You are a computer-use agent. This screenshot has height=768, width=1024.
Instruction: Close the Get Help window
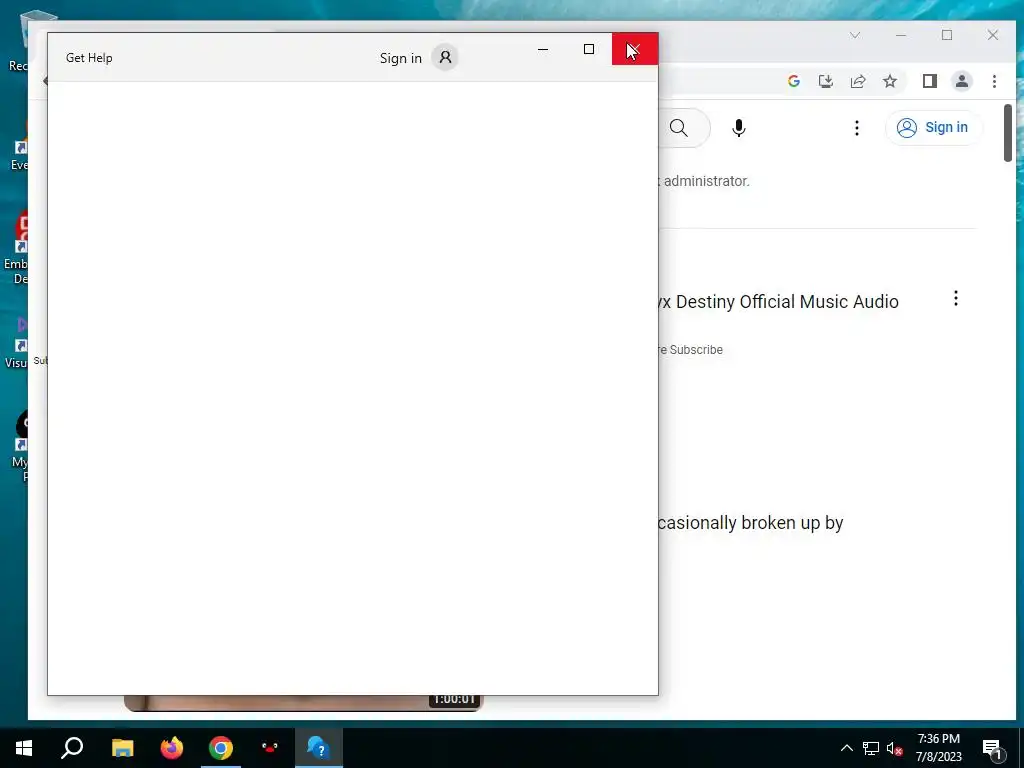(634, 49)
